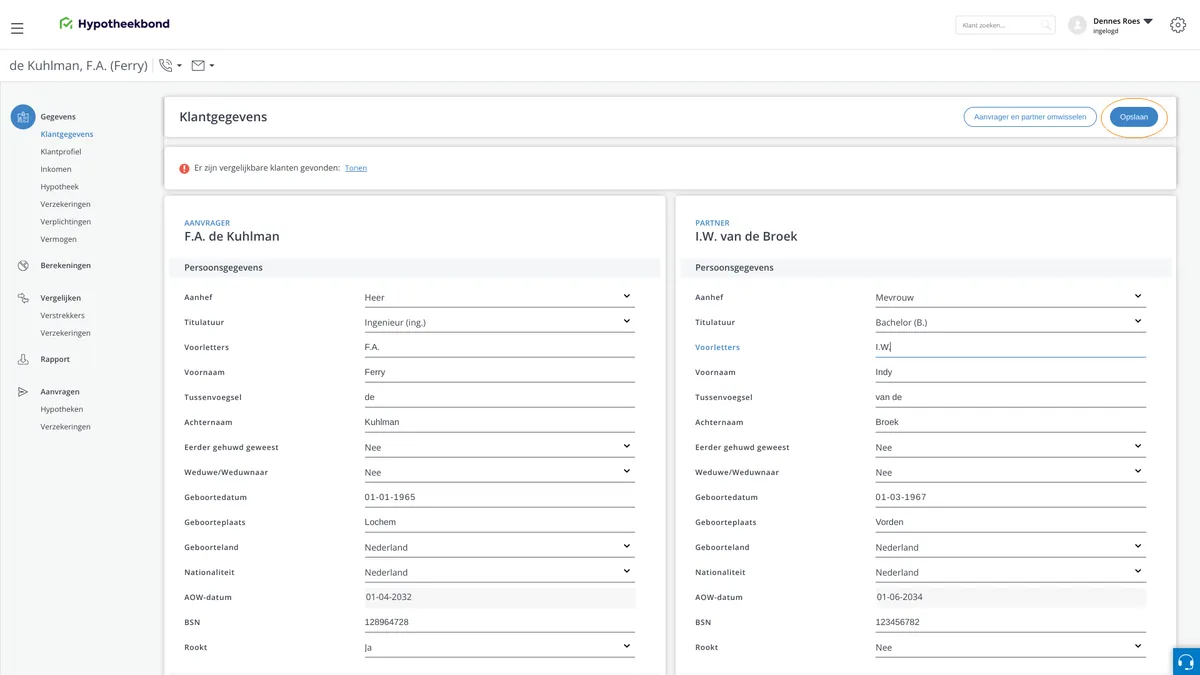Click the partner Voorletters field
The height and width of the screenshot is (675, 1200).
[x=1011, y=347]
